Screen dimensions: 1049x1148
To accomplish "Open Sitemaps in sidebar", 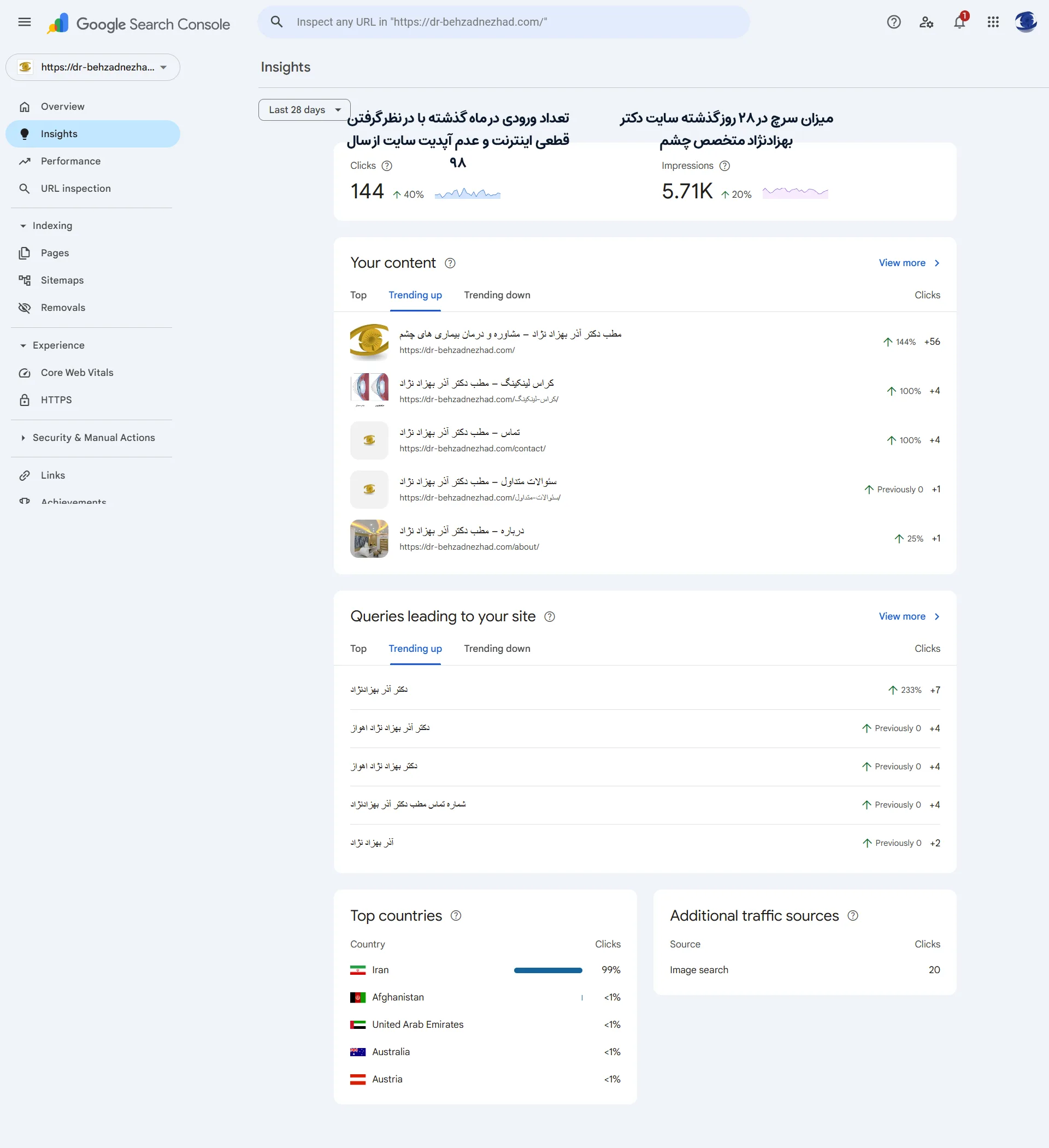I will tap(93, 281).
